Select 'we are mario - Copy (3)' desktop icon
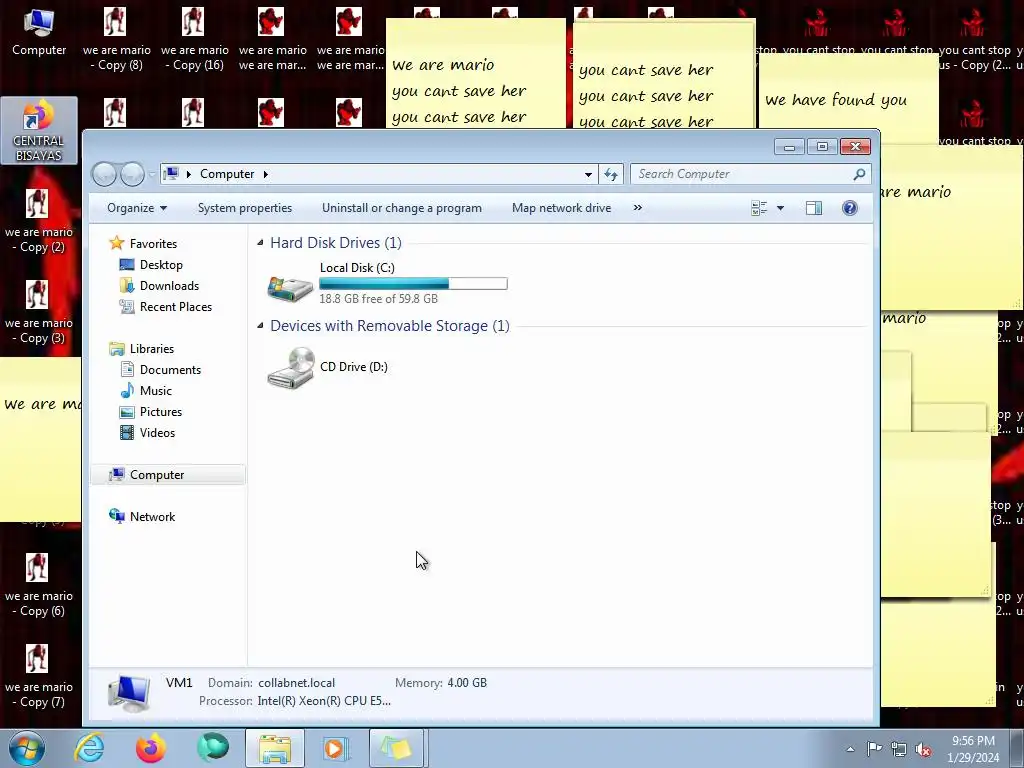Viewport: 1024px width, 768px height. click(x=39, y=312)
